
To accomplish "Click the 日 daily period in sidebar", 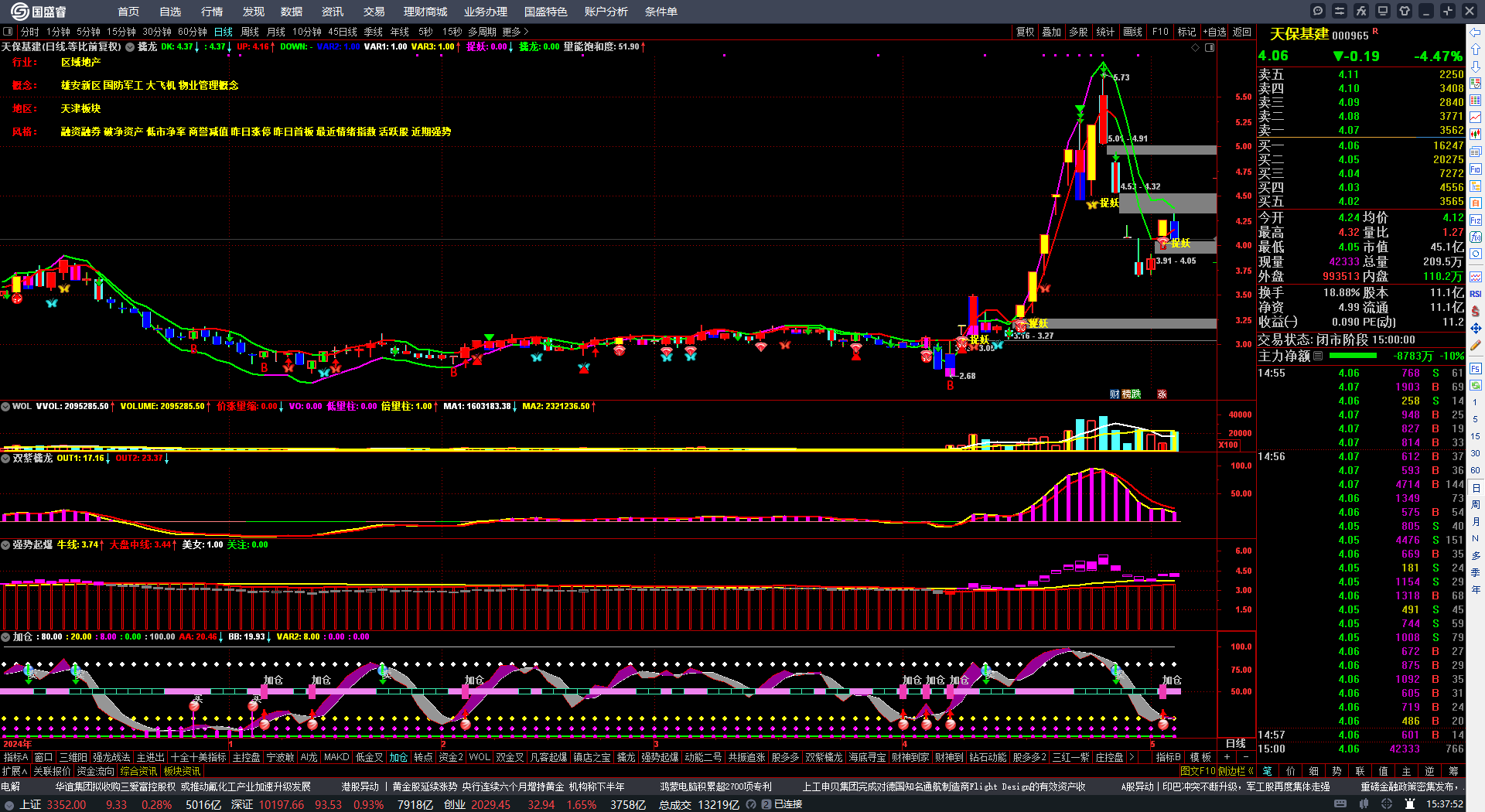I will click(x=1476, y=488).
